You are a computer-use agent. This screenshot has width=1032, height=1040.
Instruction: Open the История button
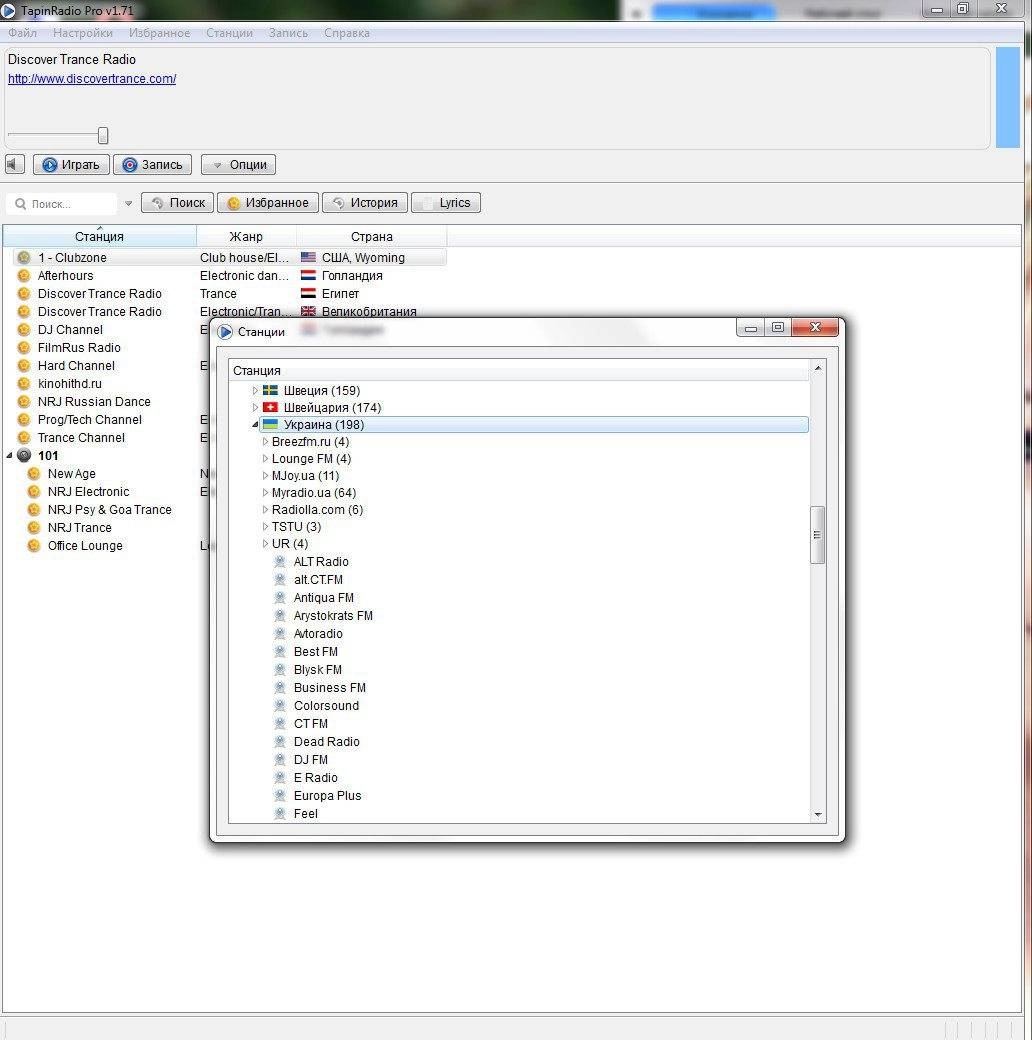[x=365, y=202]
